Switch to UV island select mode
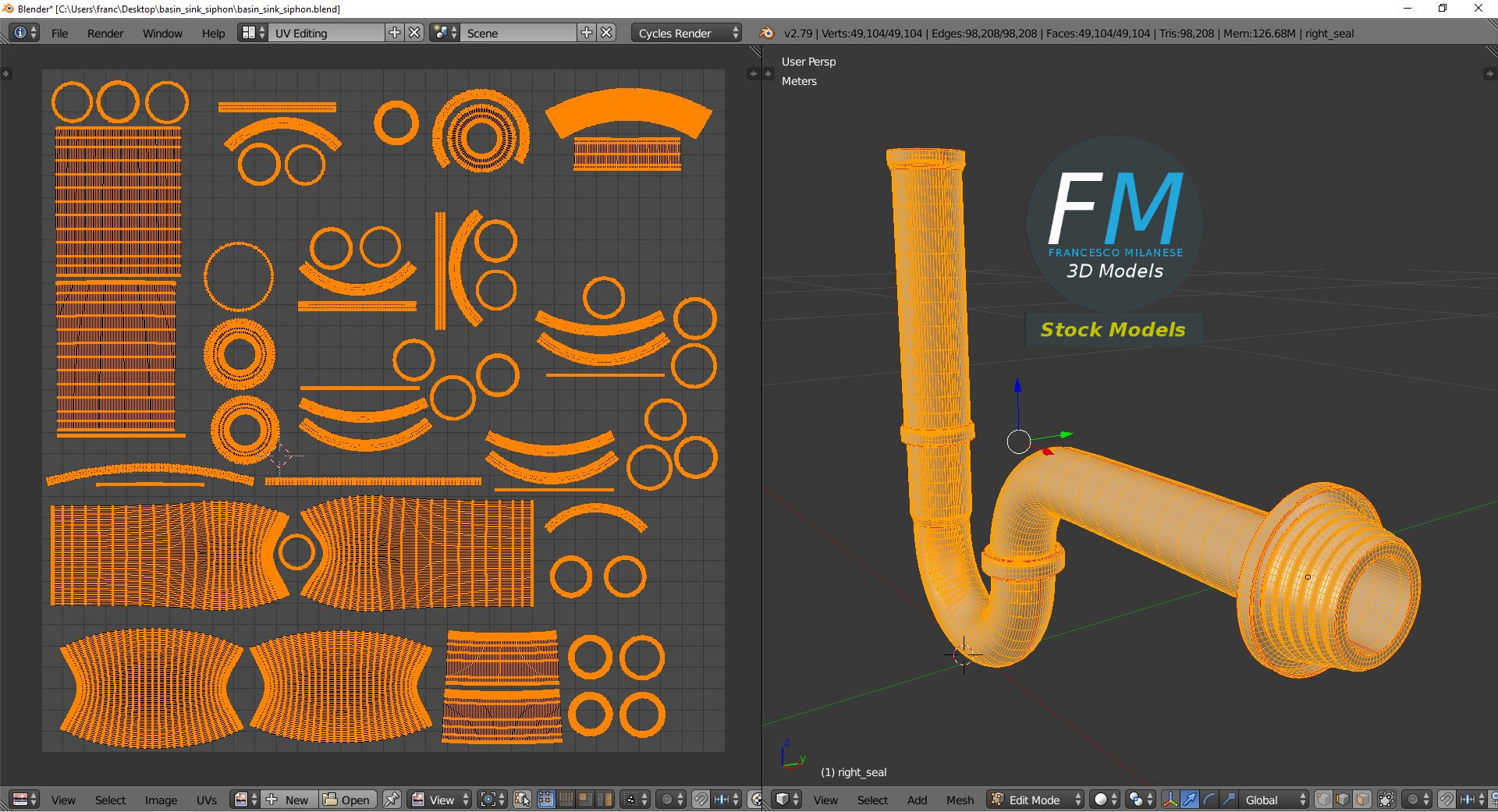 coord(605,800)
